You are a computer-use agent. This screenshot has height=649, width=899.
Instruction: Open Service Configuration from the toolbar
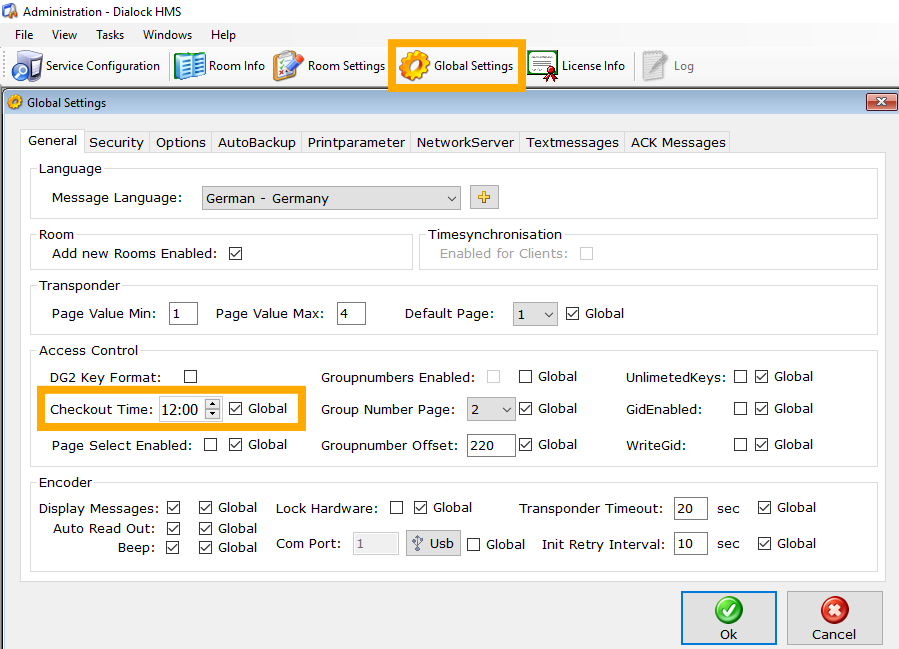point(86,66)
